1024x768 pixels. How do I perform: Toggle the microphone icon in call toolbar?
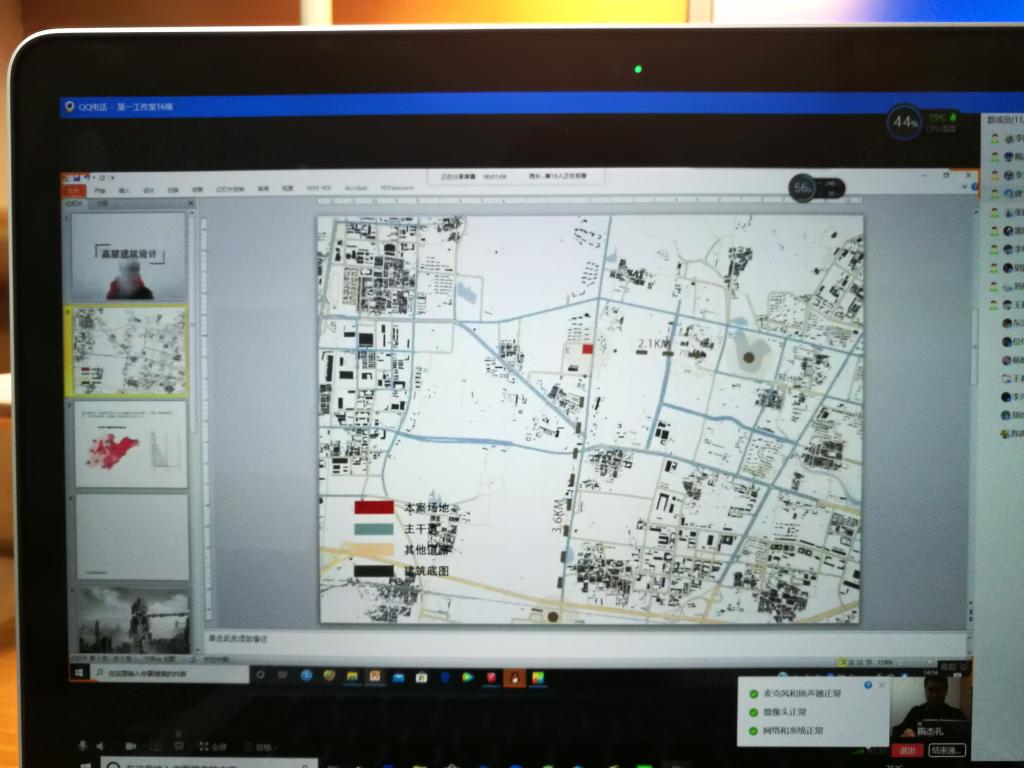(84, 746)
